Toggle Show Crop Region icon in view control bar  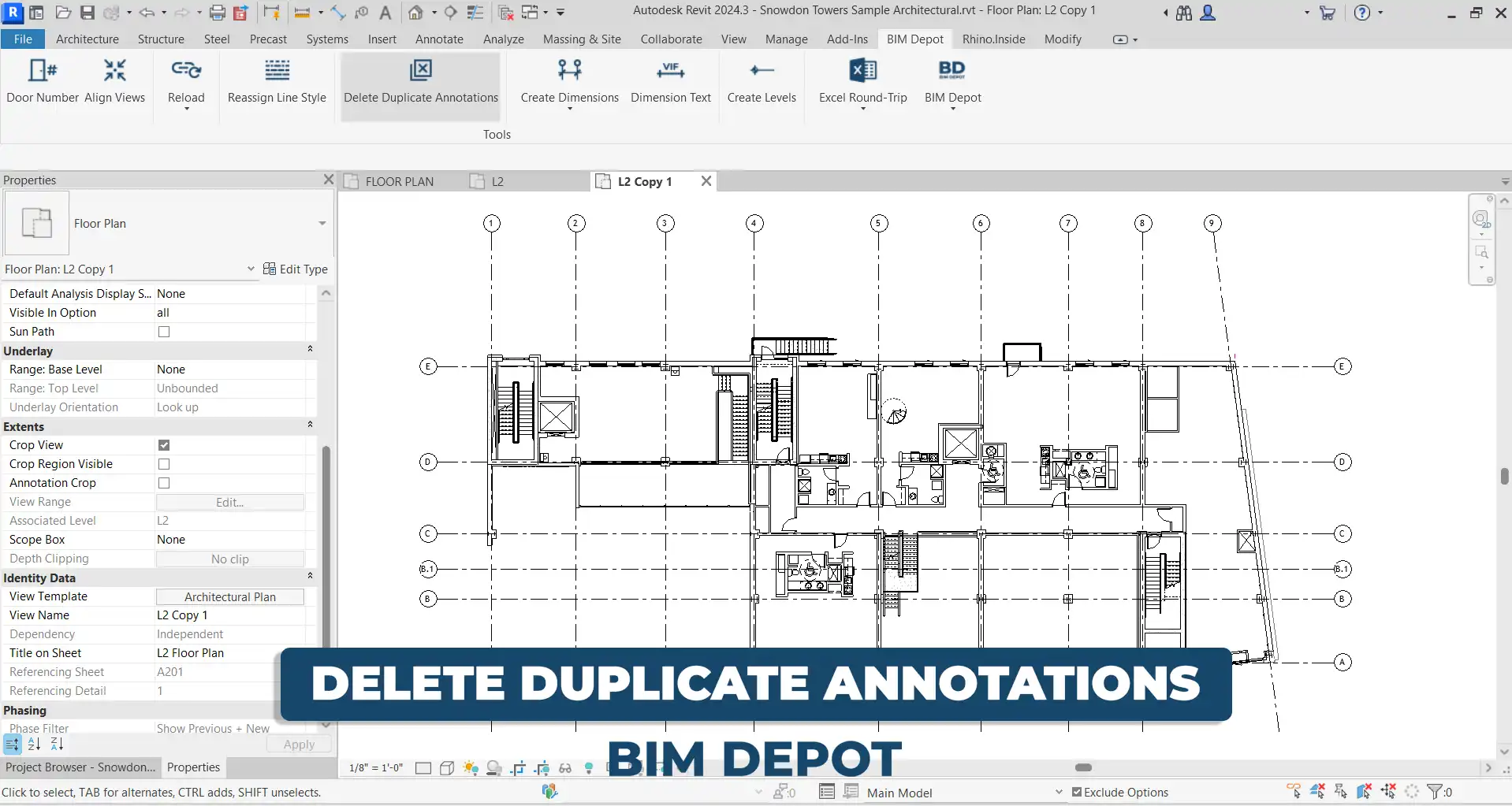542,768
